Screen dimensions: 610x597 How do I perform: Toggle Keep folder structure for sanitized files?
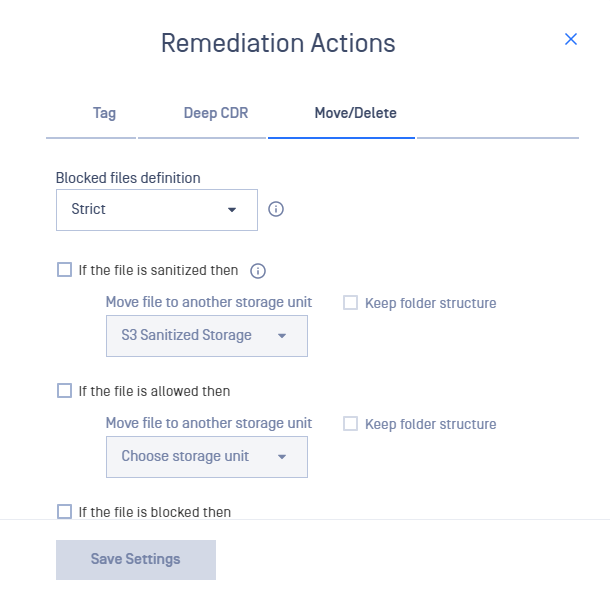(351, 303)
